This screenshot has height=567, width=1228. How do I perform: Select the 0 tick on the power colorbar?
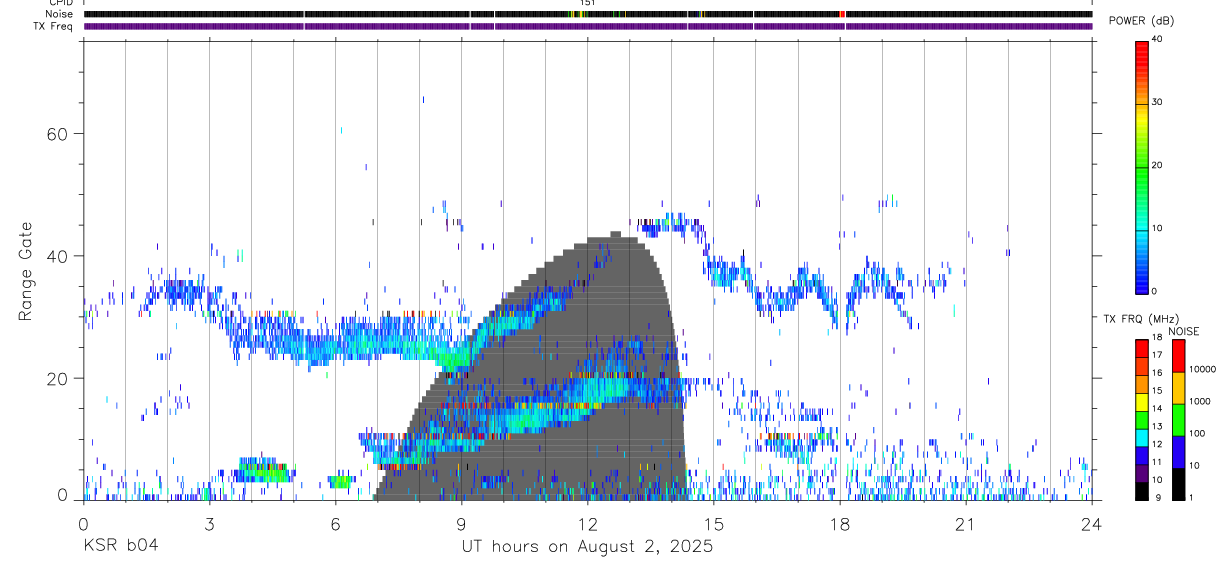pos(1154,291)
